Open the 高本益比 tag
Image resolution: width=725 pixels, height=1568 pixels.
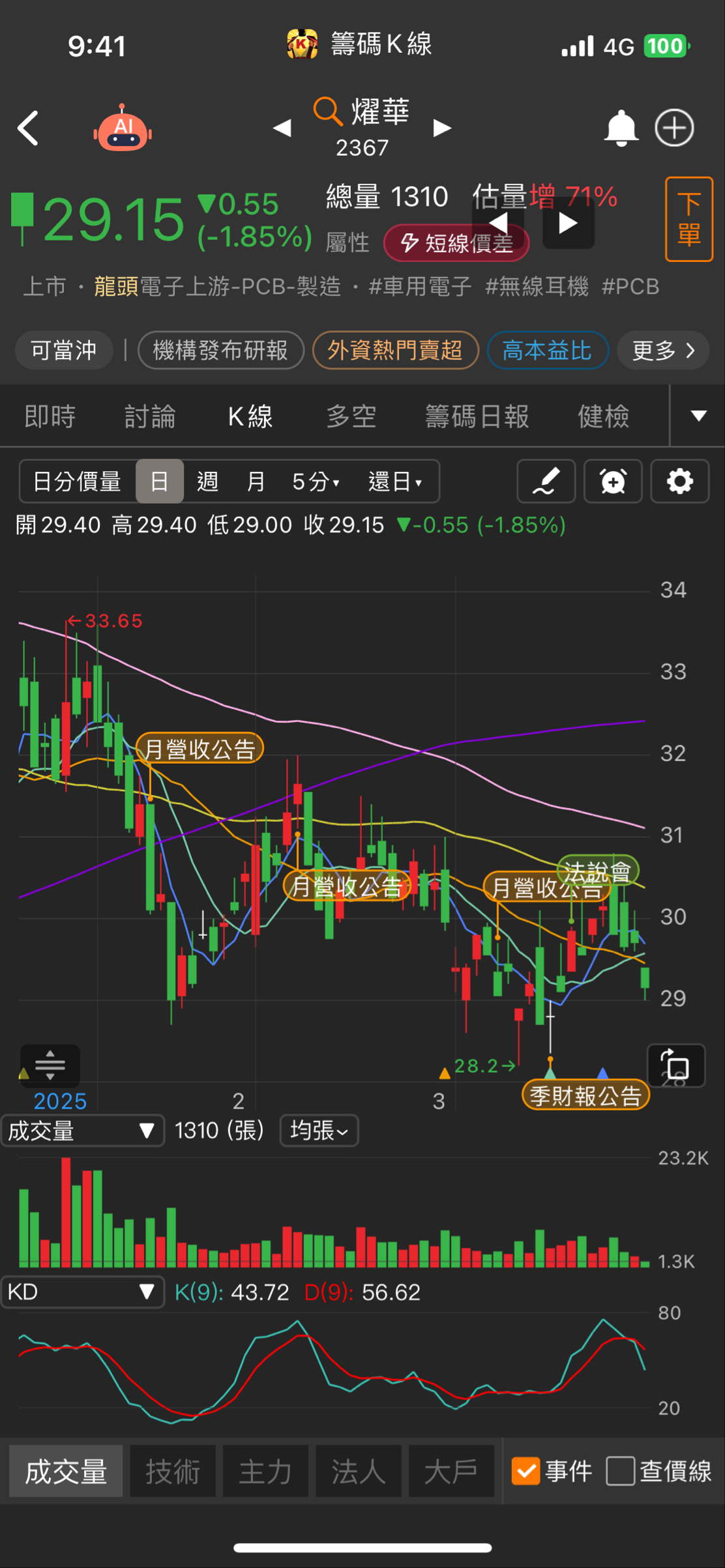pyautogui.click(x=548, y=351)
